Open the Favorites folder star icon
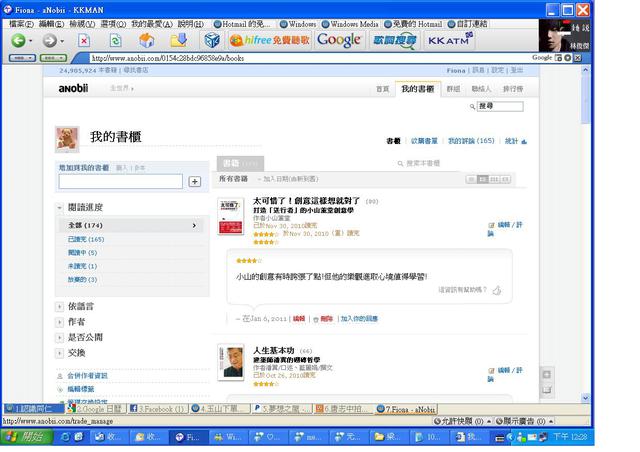 point(179,41)
